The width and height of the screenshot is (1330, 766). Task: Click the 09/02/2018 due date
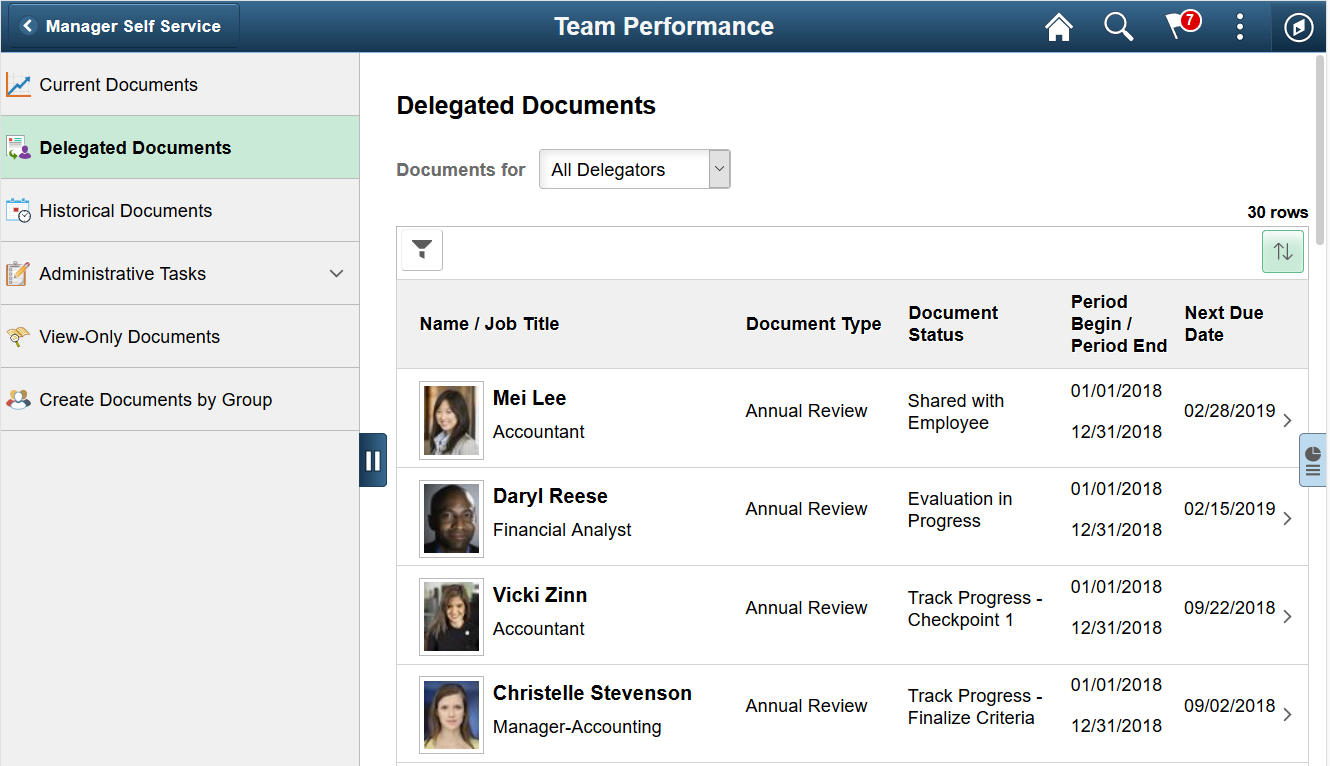click(1230, 706)
